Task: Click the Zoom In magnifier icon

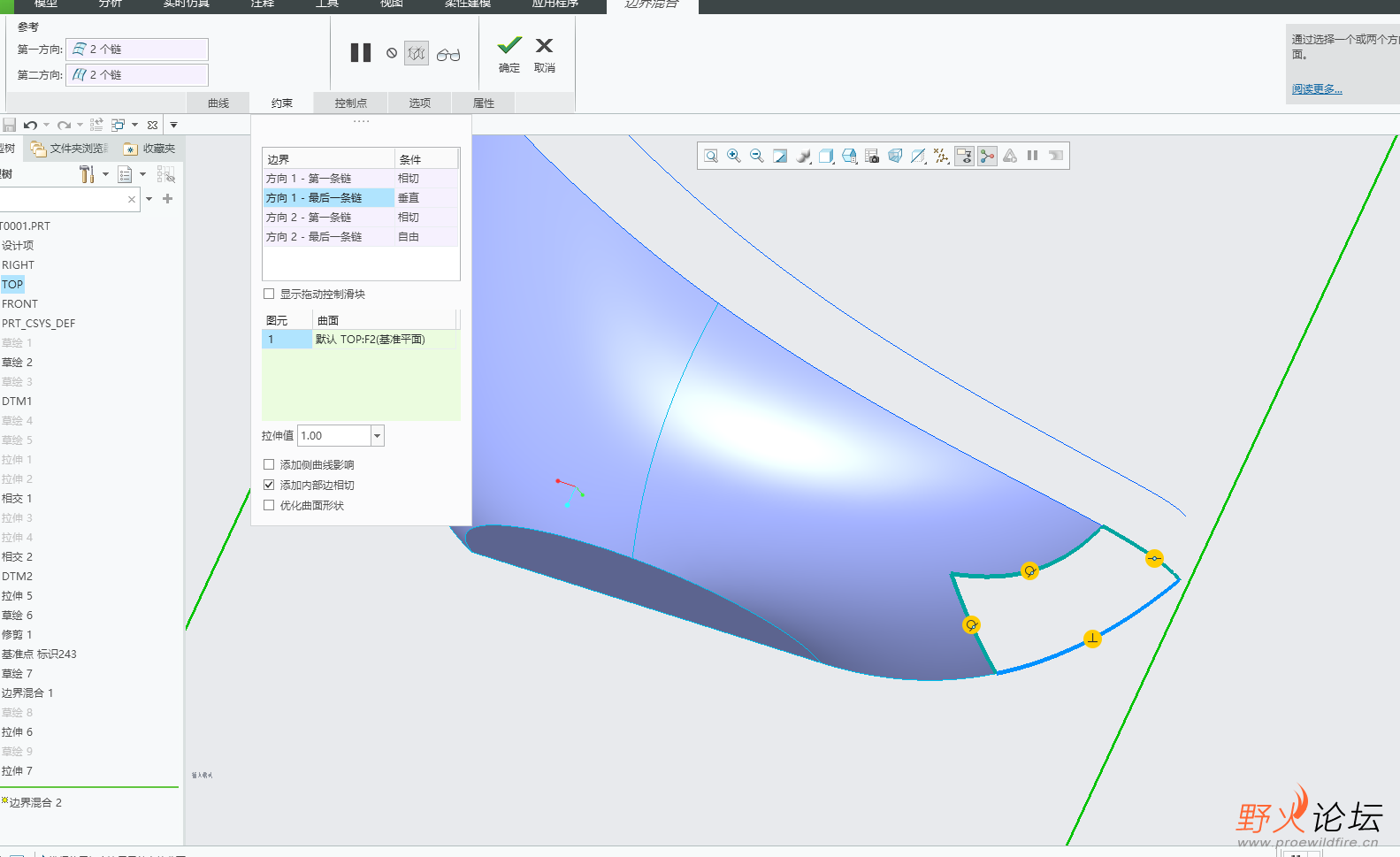Action: point(734,156)
